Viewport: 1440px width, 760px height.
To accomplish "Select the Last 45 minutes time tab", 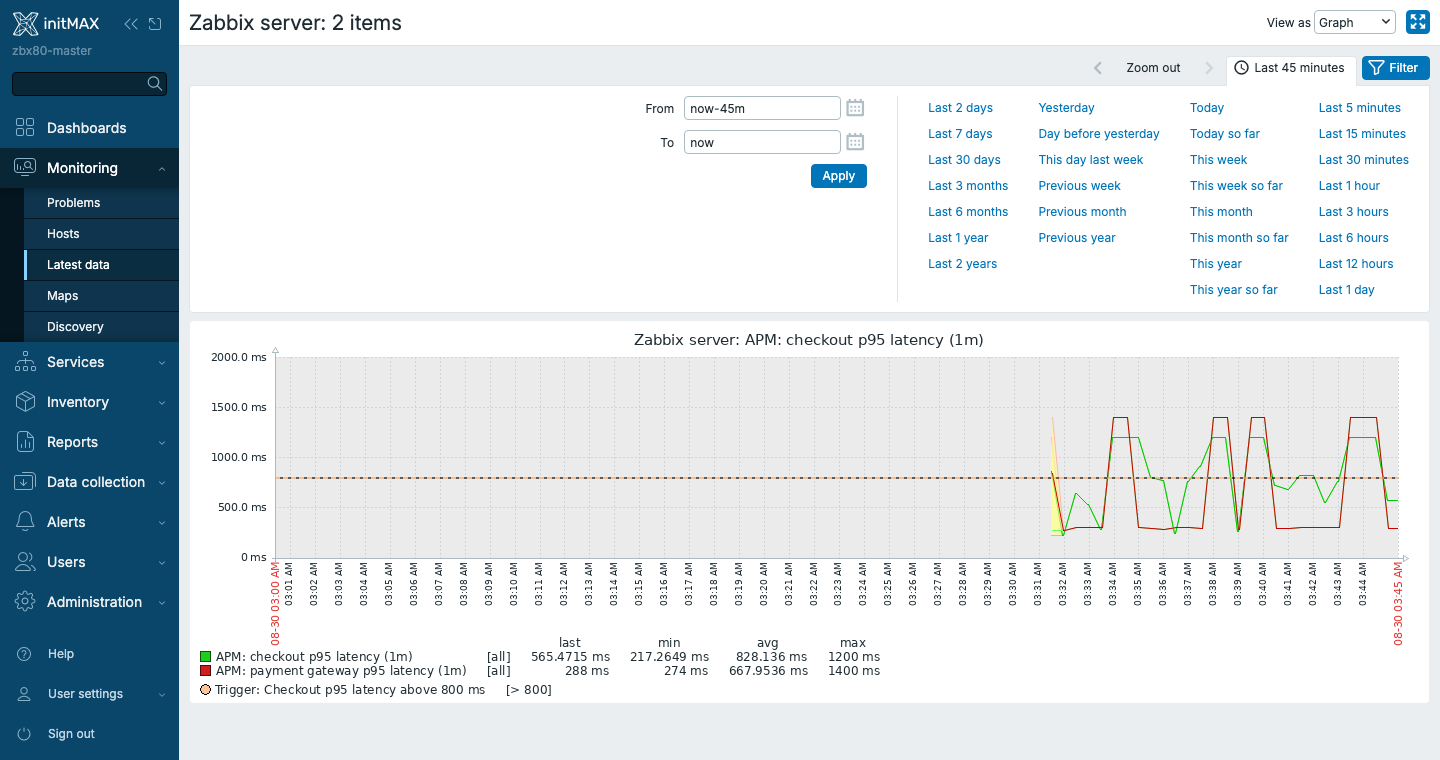I will click(1291, 68).
